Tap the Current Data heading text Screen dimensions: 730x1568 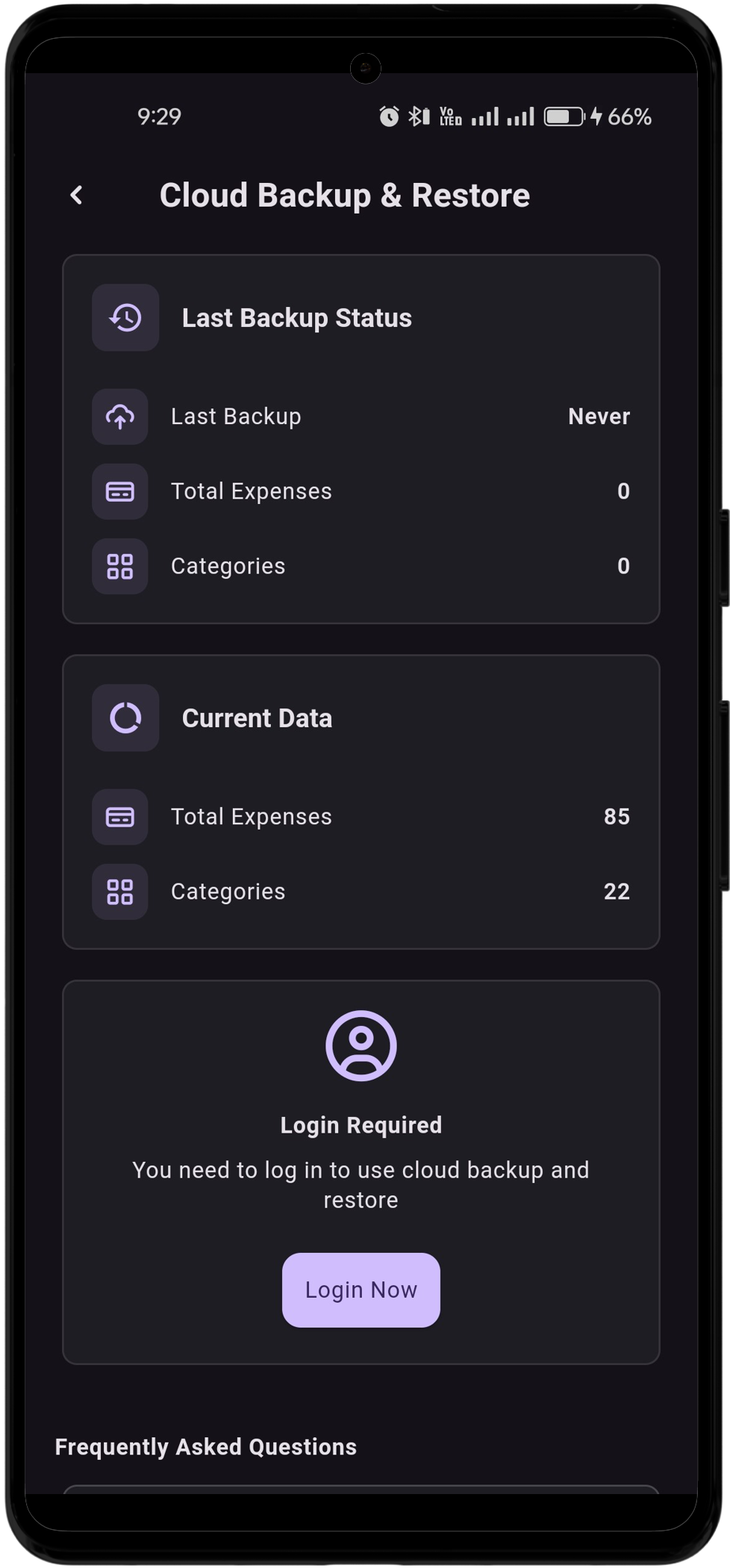click(x=258, y=718)
